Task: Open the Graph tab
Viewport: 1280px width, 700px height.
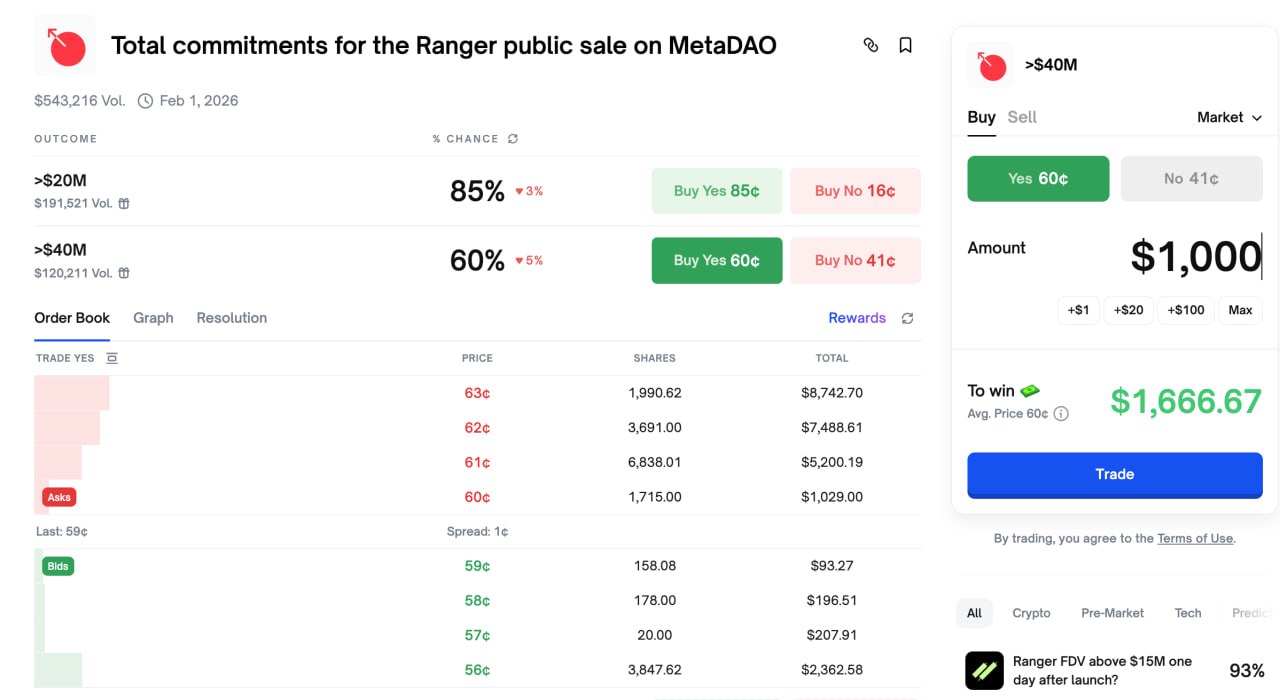Action: click(x=153, y=318)
